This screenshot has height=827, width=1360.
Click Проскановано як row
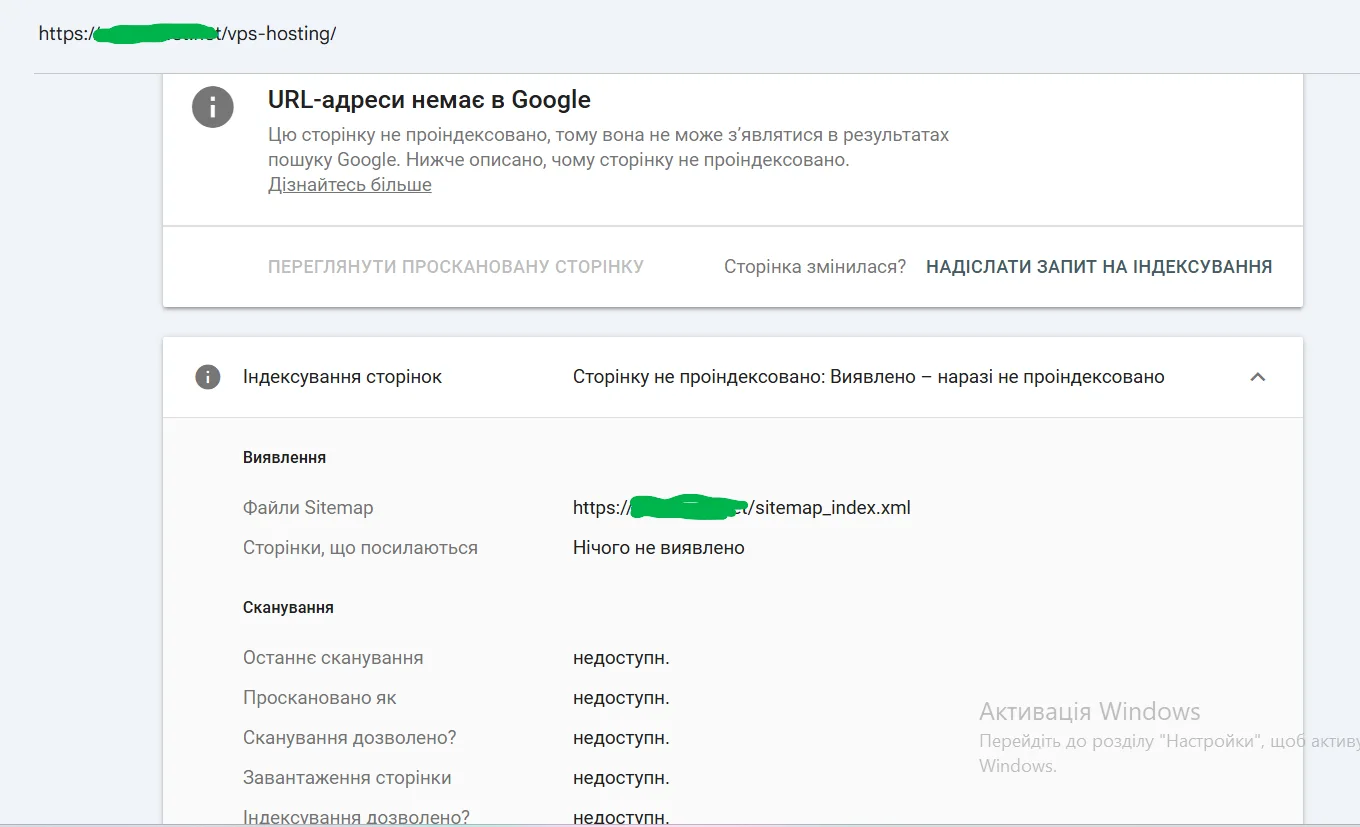click(320, 697)
